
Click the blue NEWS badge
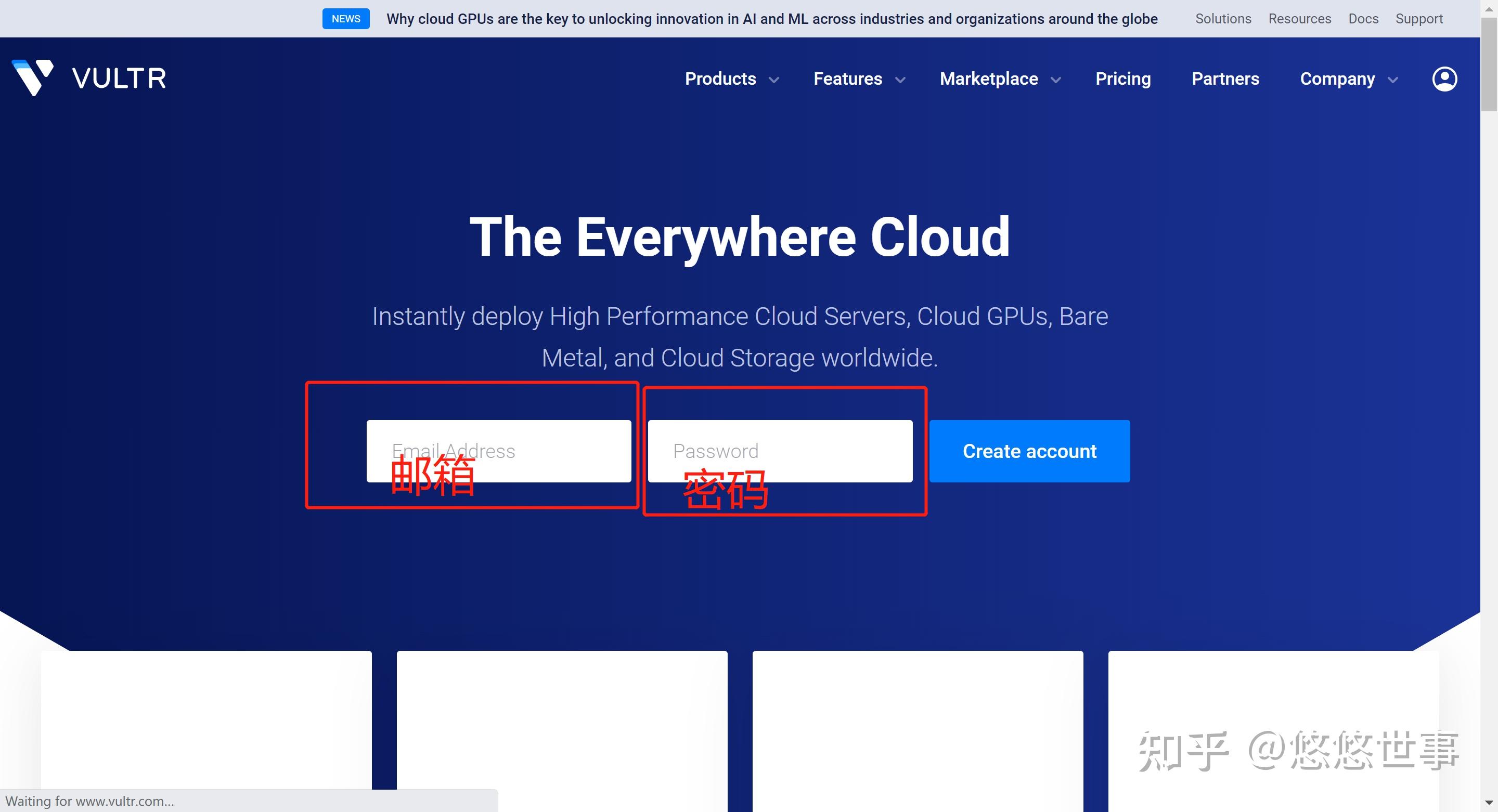[x=346, y=19]
